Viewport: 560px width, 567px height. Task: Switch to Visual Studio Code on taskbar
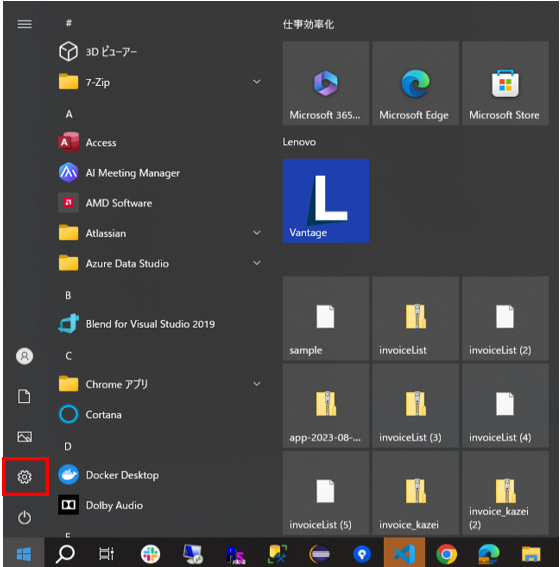point(404,554)
